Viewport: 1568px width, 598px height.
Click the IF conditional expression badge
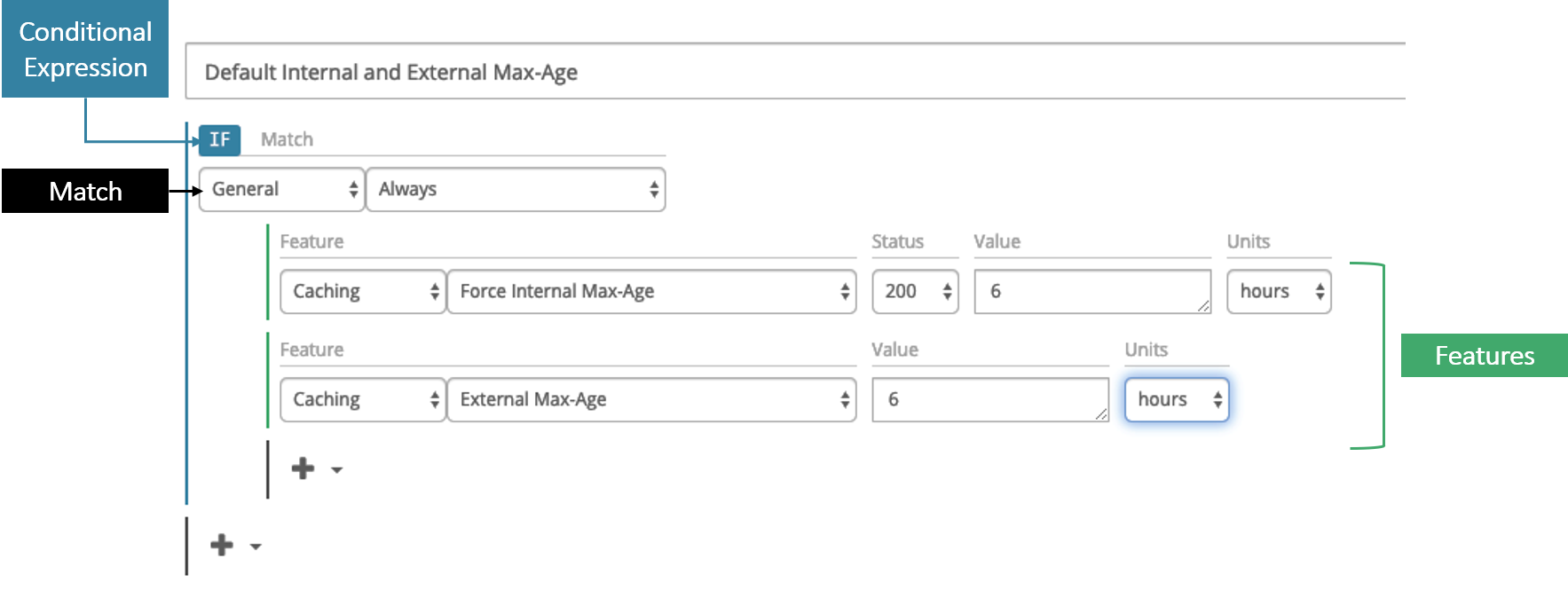(219, 140)
